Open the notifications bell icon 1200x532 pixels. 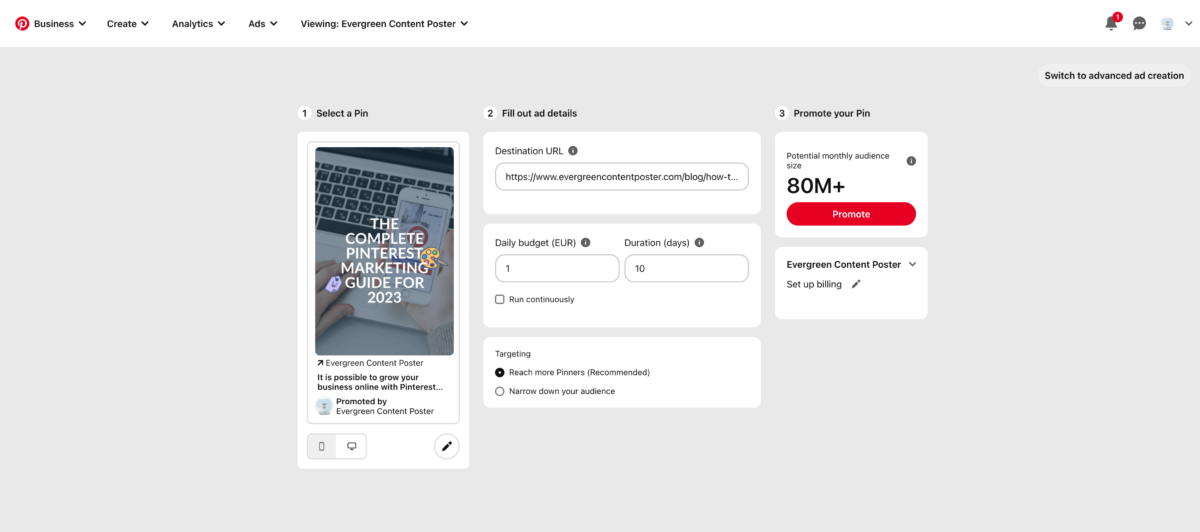pyautogui.click(x=1111, y=23)
